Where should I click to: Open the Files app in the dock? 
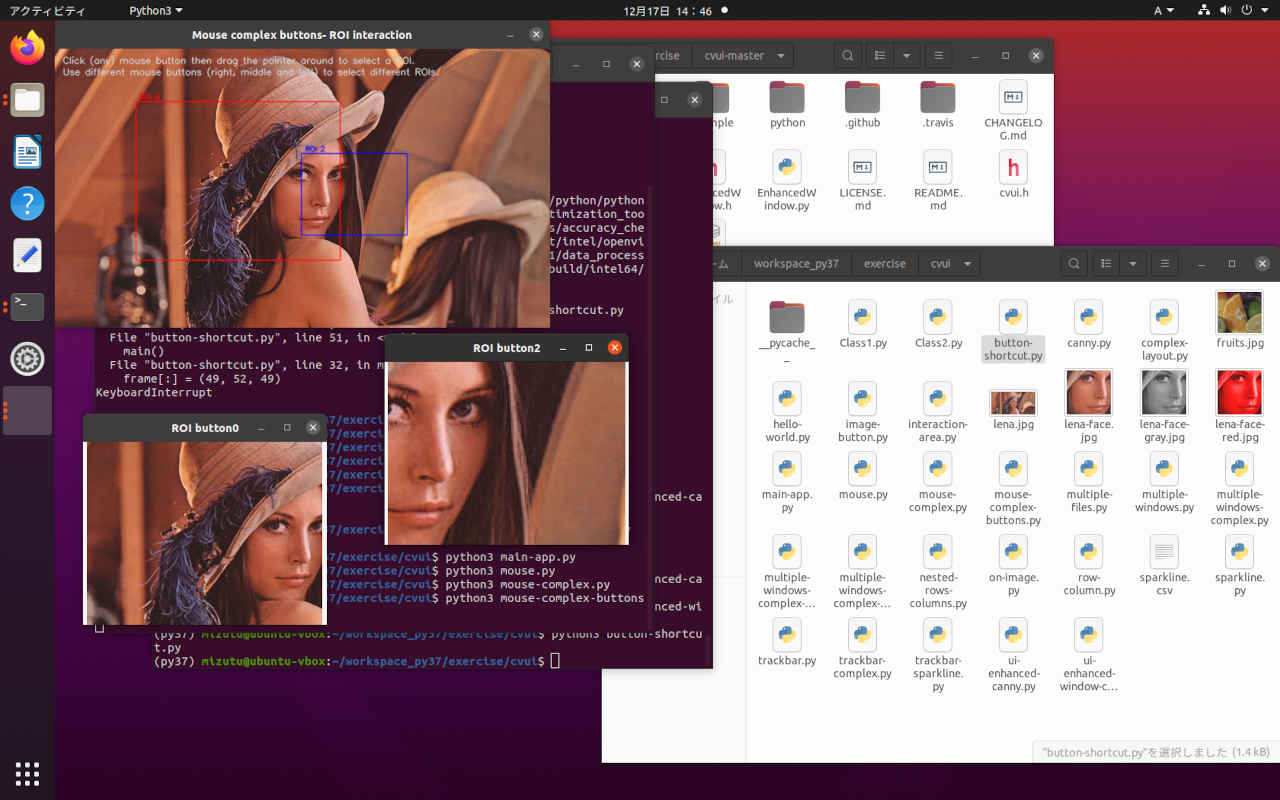pyautogui.click(x=27, y=100)
